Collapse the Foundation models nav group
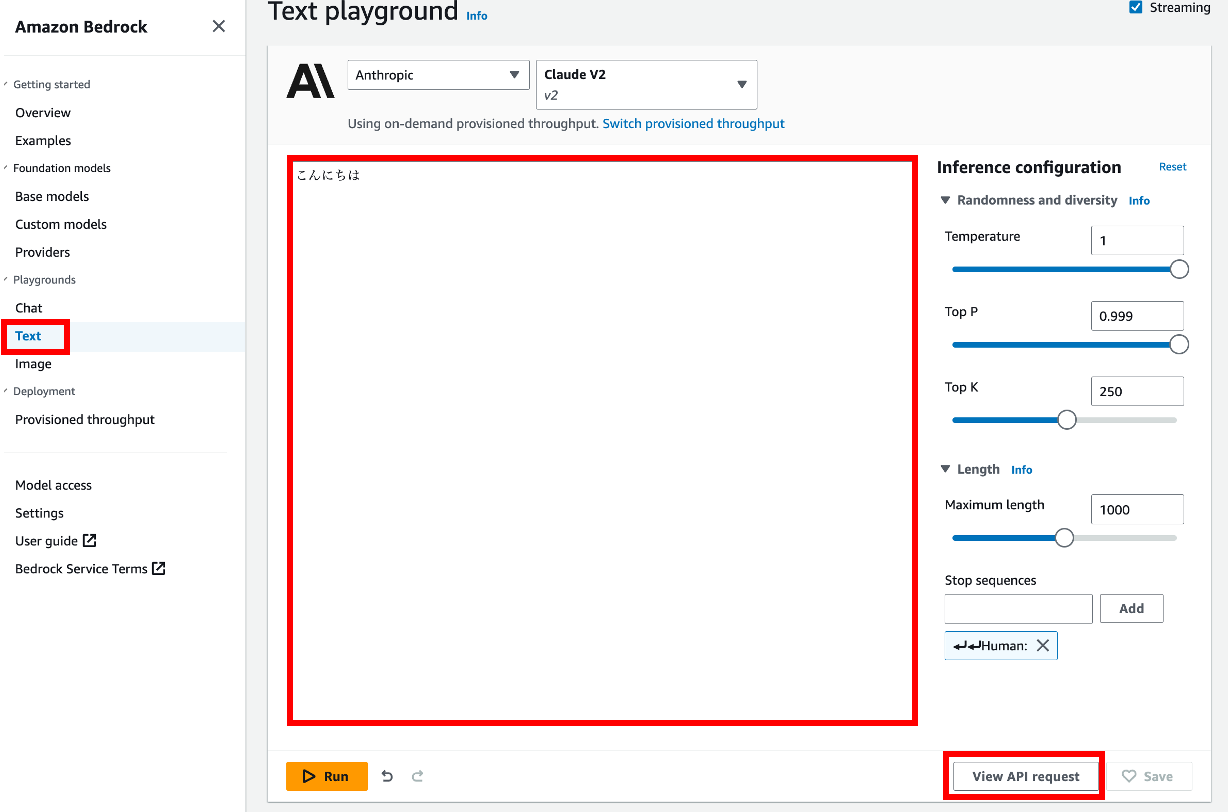 tap(6, 168)
